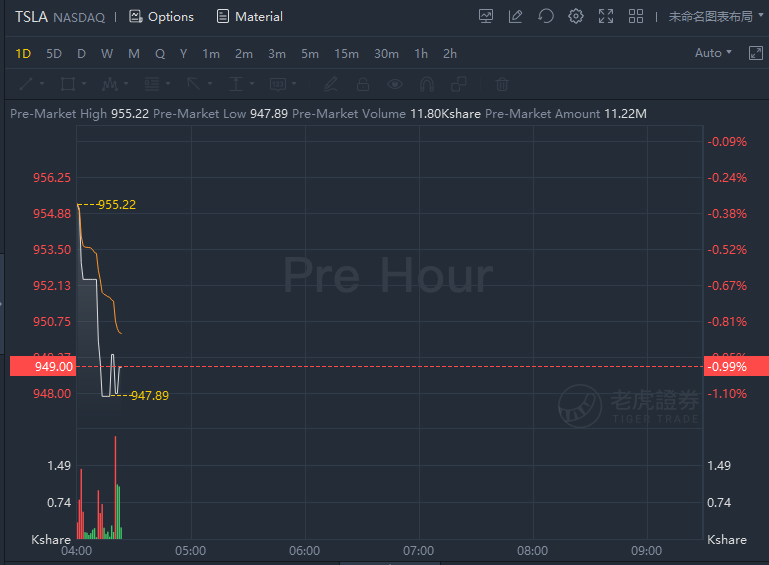Select the 5m interval

point(310,53)
